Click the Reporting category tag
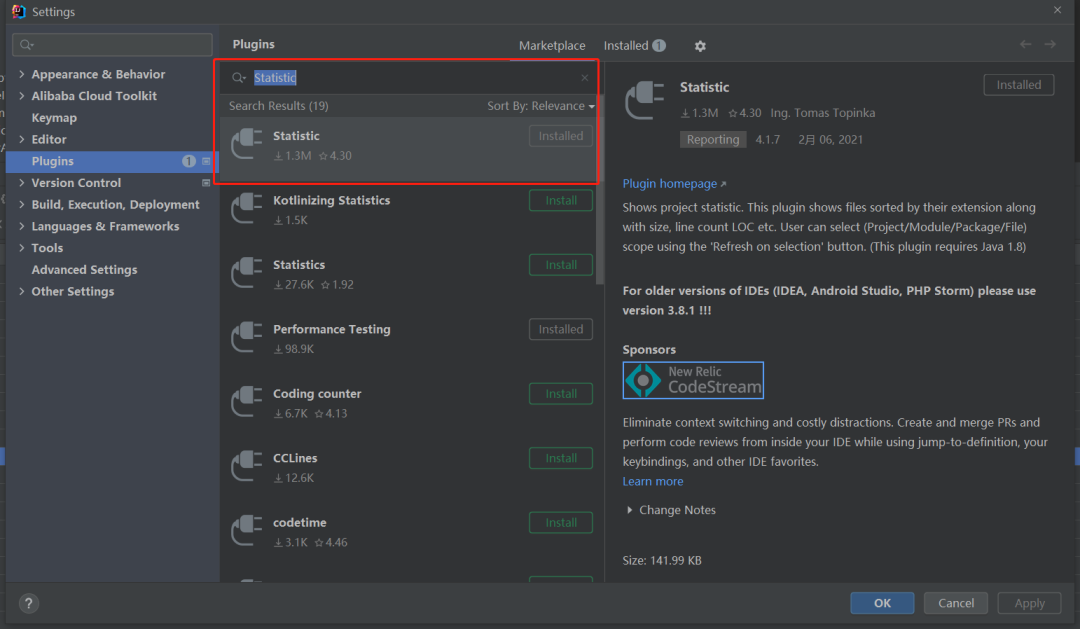Image resolution: width=1080 pixels, height=629 pixels. tap(713, 140)
